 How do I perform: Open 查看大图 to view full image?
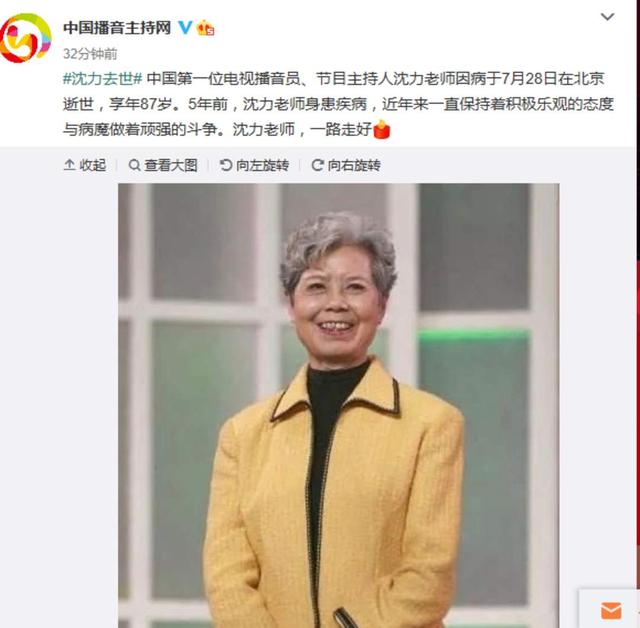[x=163, y=165]
